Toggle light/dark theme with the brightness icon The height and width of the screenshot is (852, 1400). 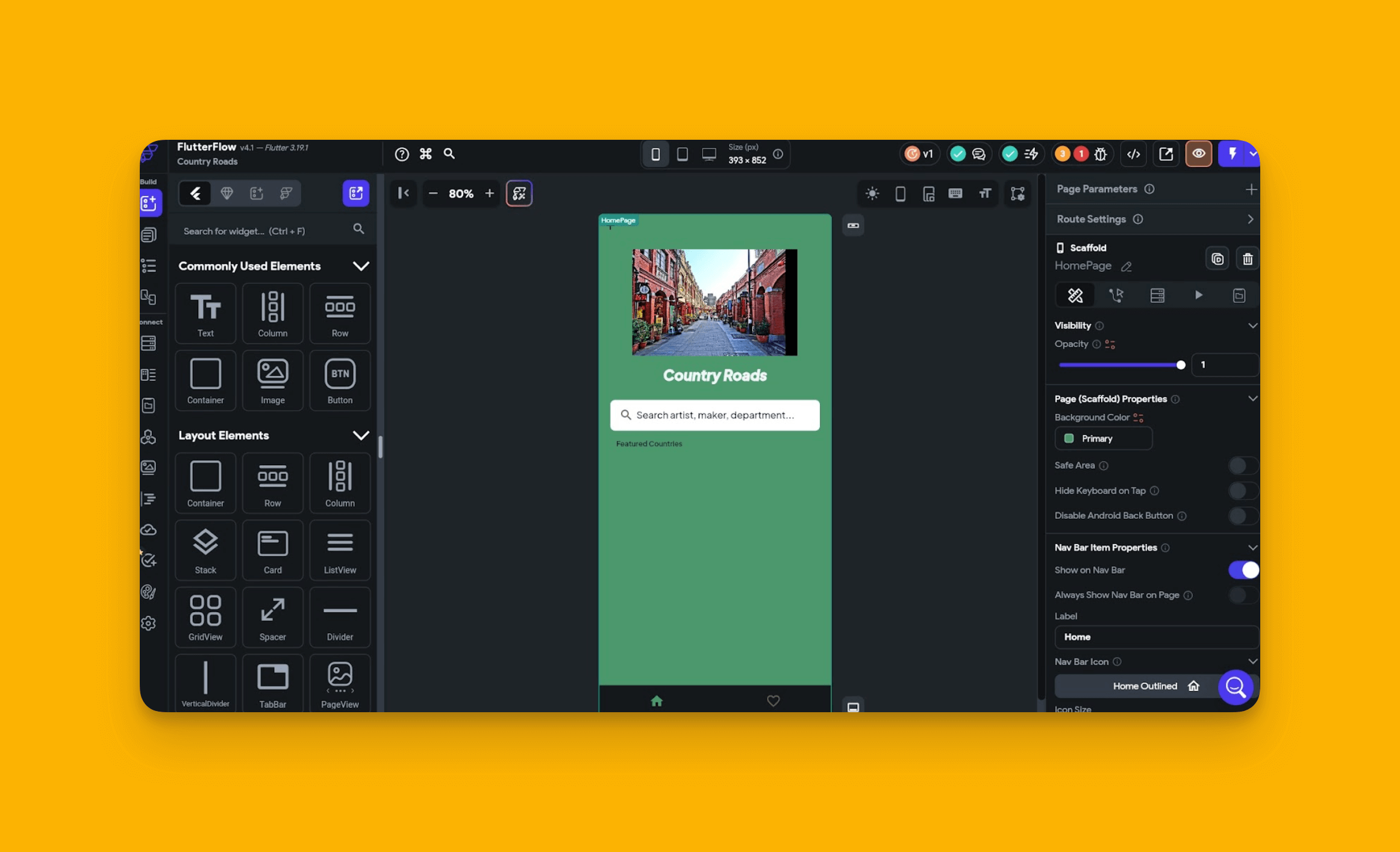click(872, 193)
